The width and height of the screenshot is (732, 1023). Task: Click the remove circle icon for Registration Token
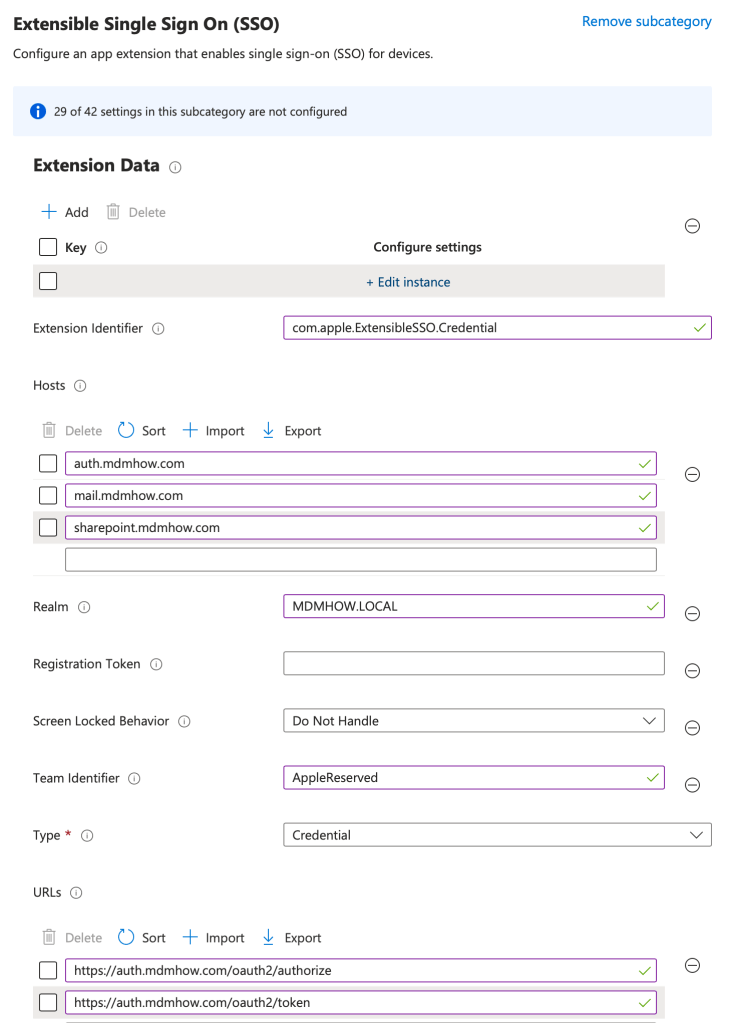691,671
